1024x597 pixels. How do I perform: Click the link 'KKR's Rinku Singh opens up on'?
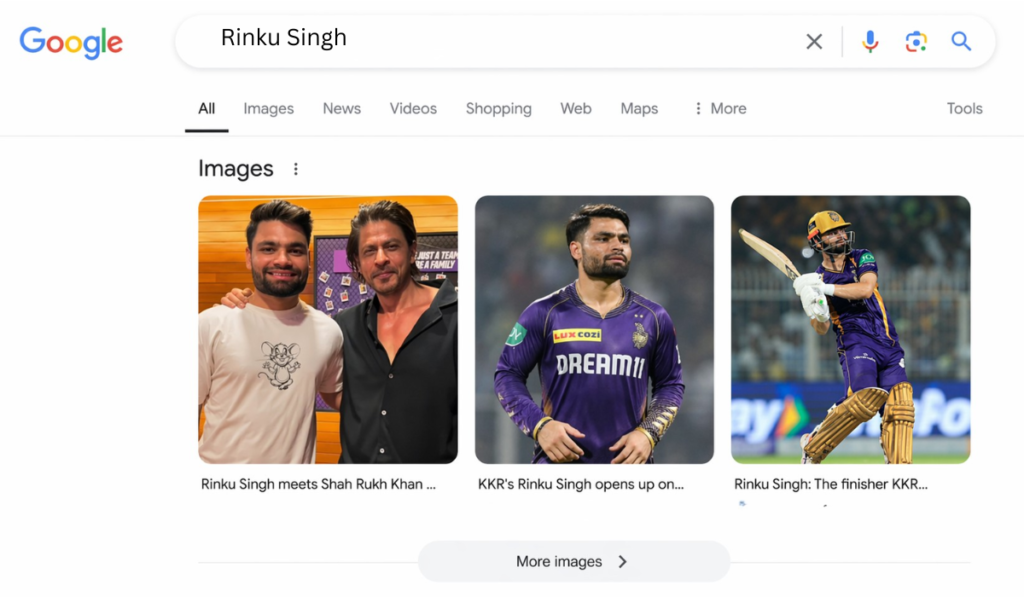(x=581, y=484)
